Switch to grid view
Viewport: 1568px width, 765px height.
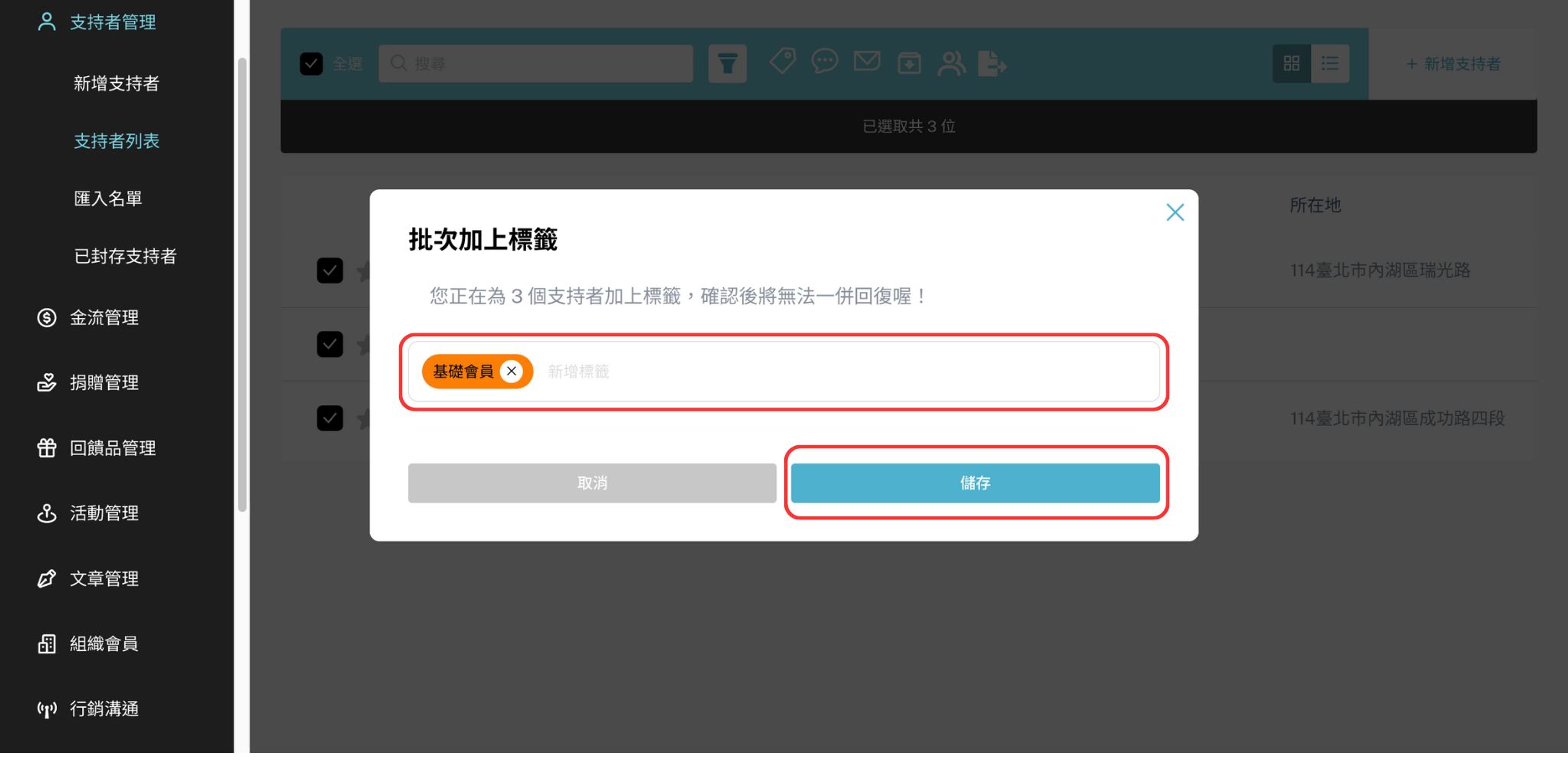pyautogui.click(x=1292, y=63)
